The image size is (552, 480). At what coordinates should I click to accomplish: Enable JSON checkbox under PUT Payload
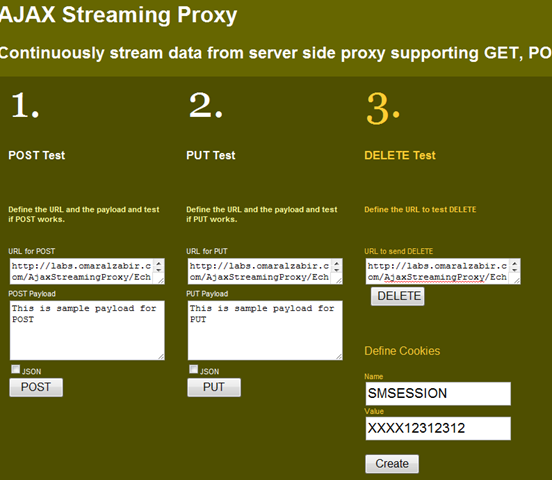(x=194, y=369)
